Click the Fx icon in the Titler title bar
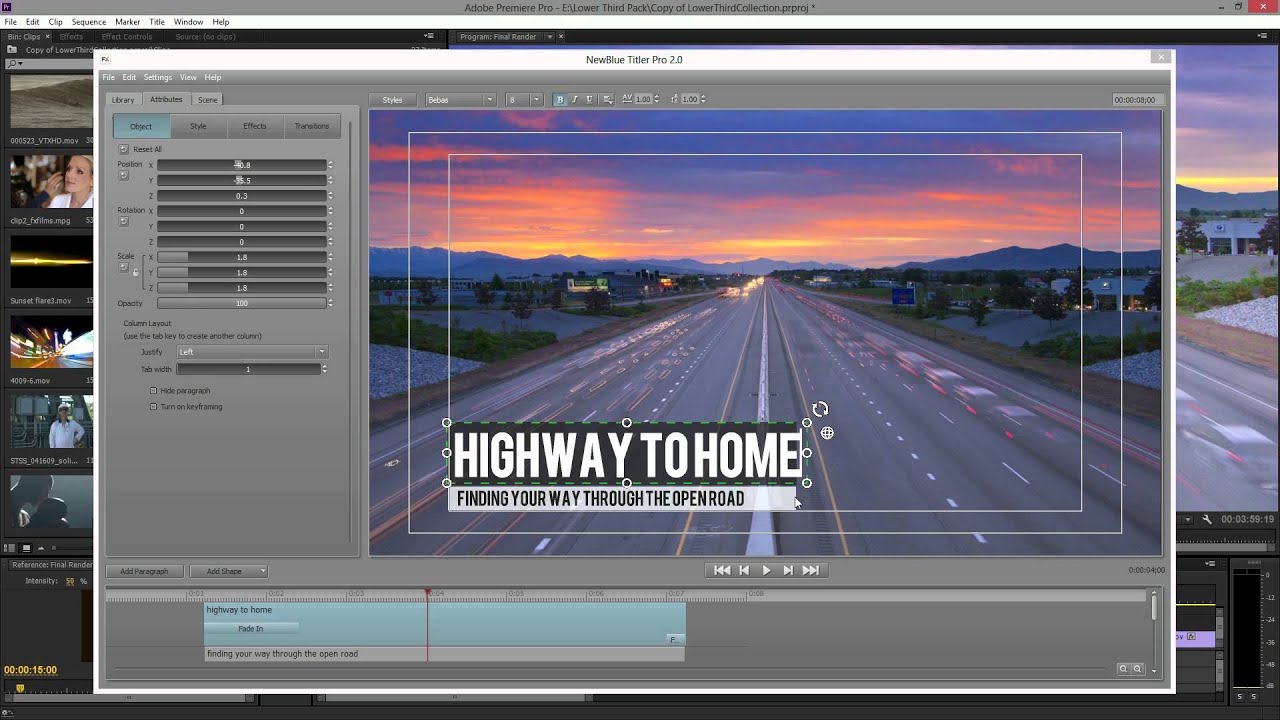The image size is (1280, 720). [105, 59]
